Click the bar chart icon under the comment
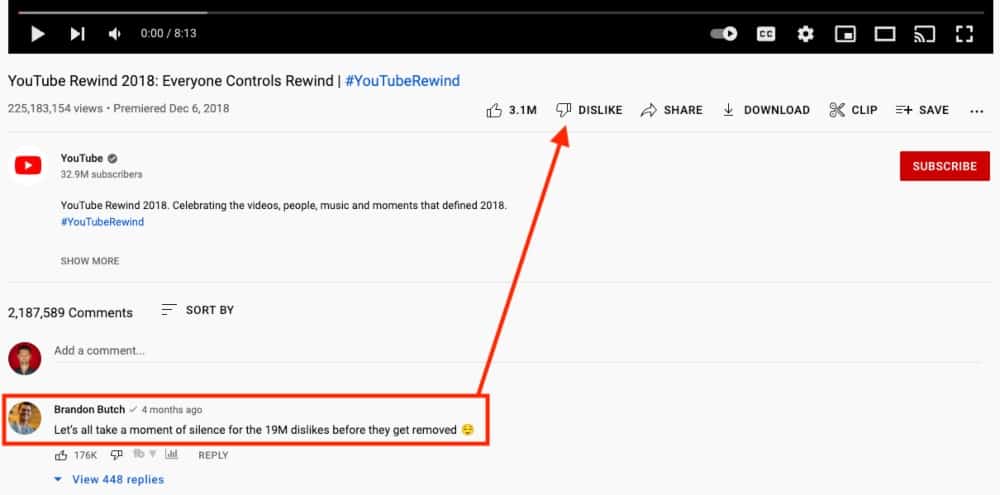The image size is (1000, 495). click(171, 454)
